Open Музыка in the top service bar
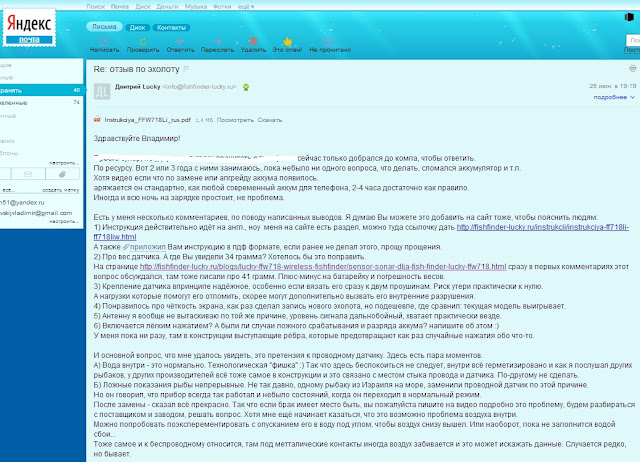 pos(196,7)
